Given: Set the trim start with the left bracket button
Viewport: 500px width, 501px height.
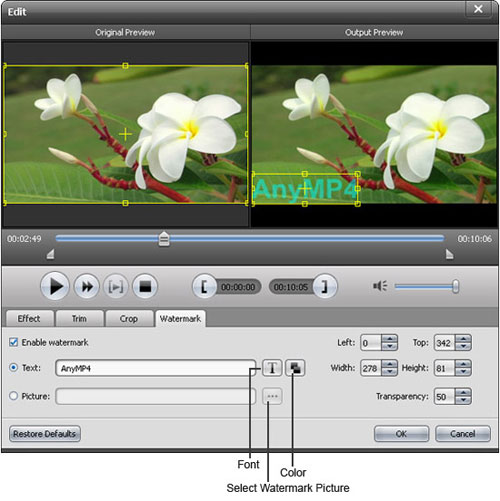Looking at the screenshot, I should [204, 286].
